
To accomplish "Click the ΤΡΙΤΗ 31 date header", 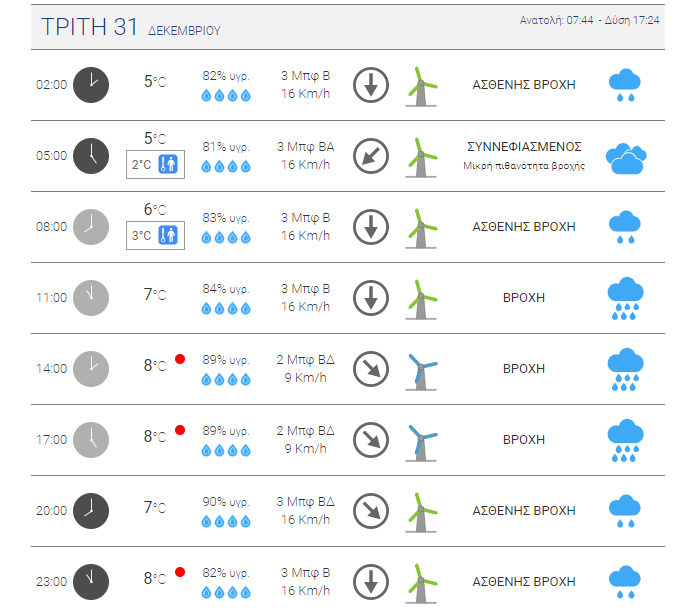I will [89, 27].
